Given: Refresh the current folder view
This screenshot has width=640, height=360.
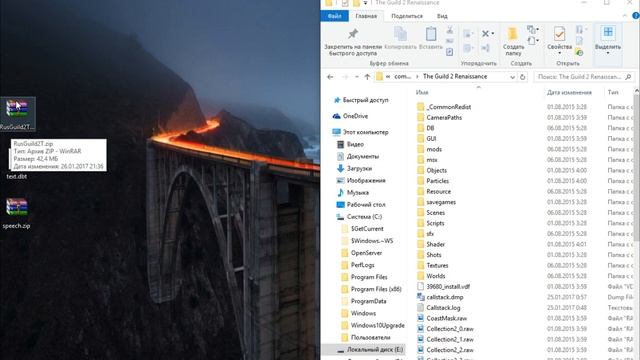Looking at the screenshot, I should [x=522, y=77].
